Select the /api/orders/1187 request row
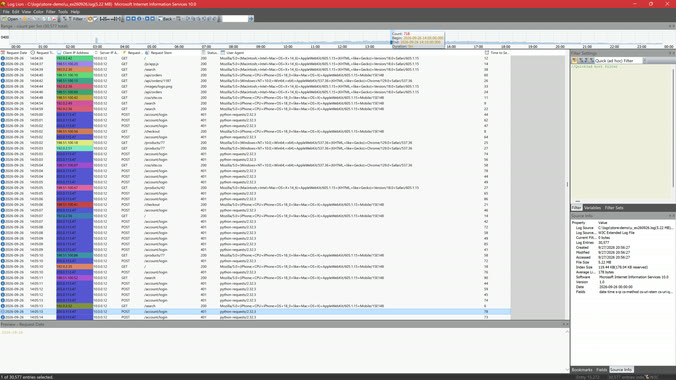Image resolution: width=676 pixels, height=380 pixels. [255, 81]
